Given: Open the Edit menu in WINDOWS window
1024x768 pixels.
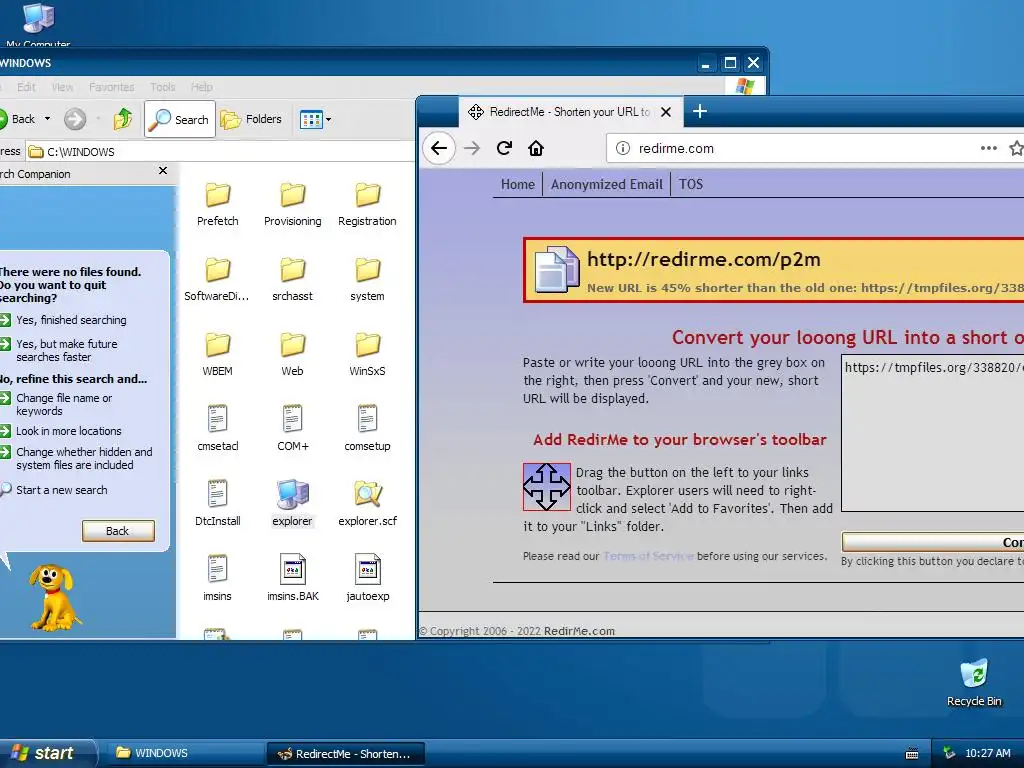Looking at the screenshot, I should click(x=26, y=87).
